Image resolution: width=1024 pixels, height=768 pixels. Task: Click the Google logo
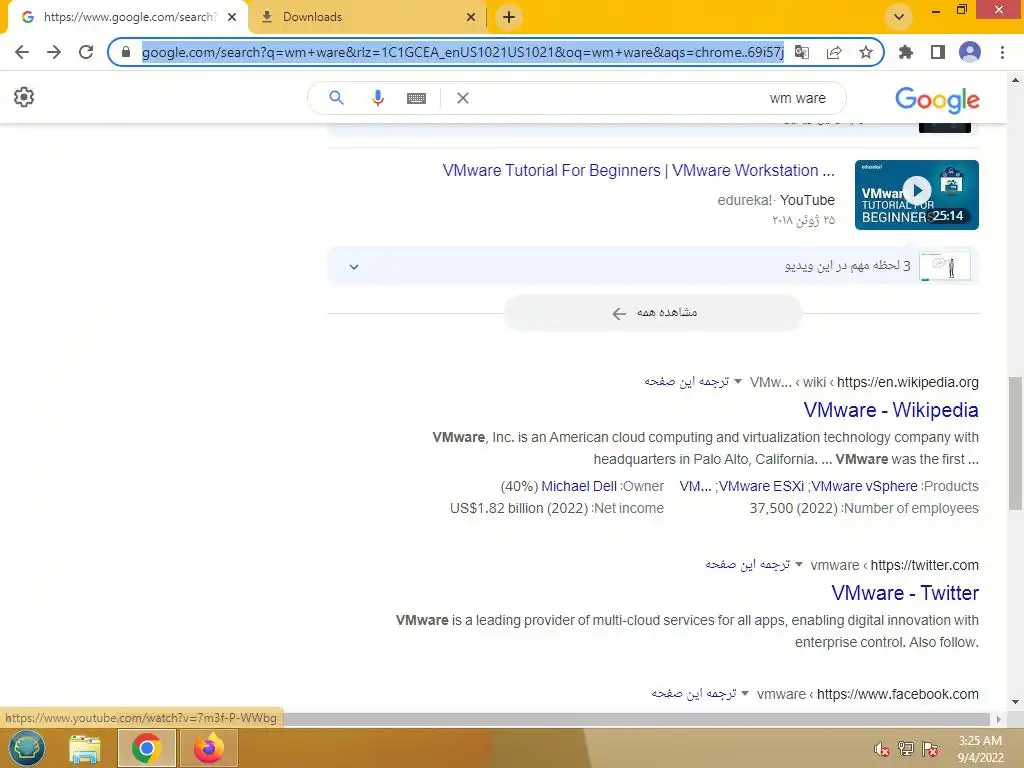(937, 99)
